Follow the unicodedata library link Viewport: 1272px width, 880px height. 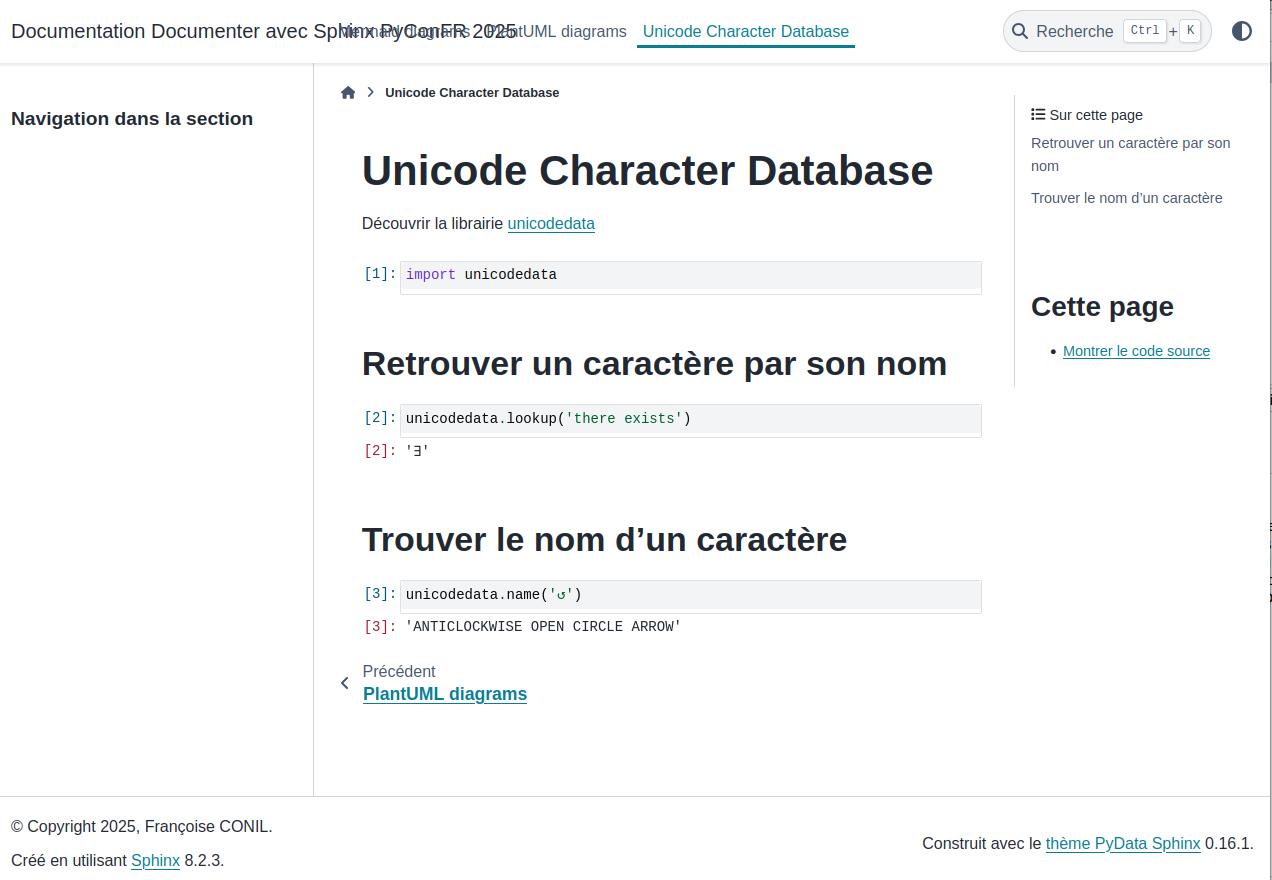coord(551,224)
